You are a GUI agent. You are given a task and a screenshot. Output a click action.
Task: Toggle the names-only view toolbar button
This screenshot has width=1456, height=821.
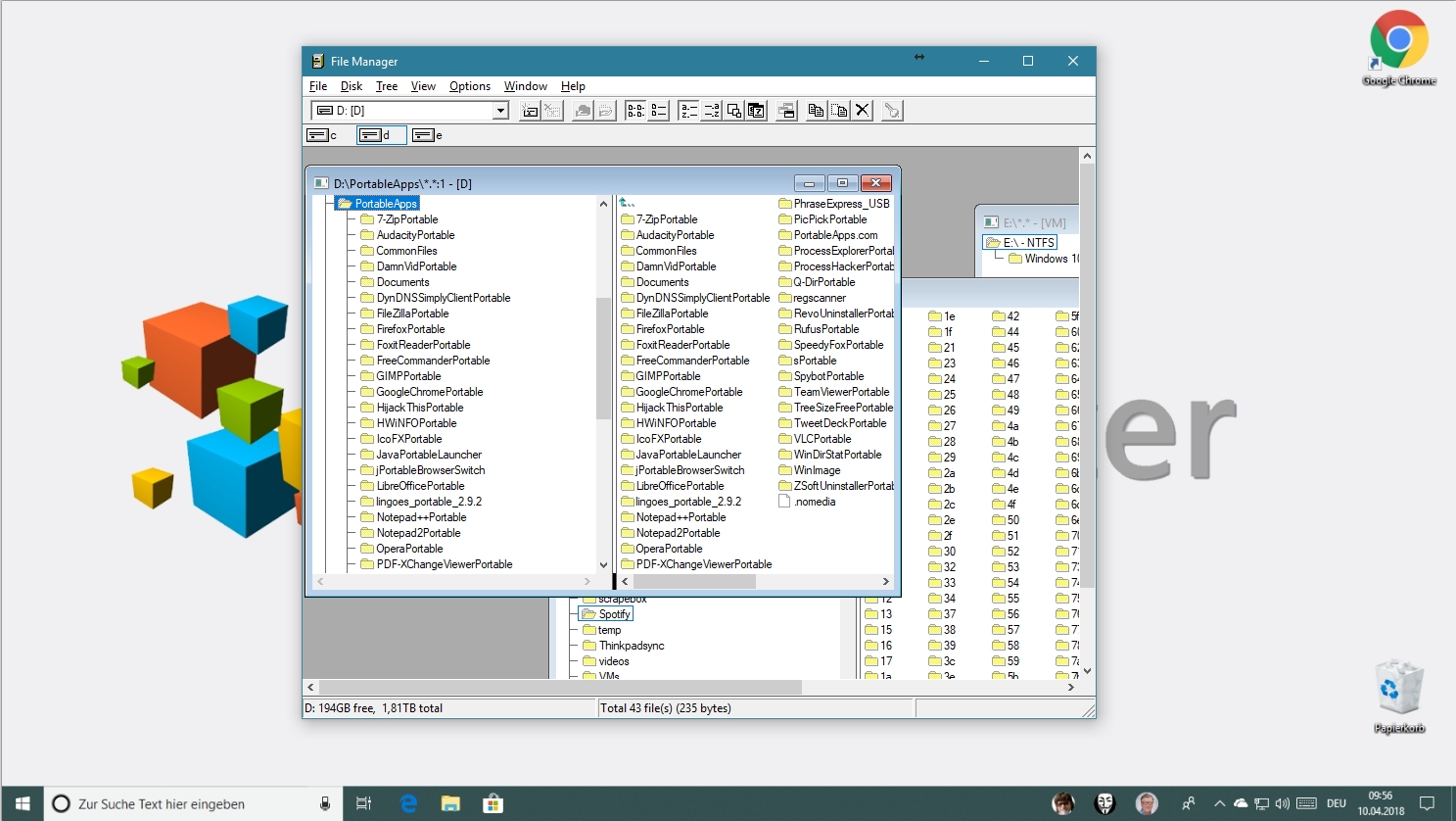coord(635,111)
